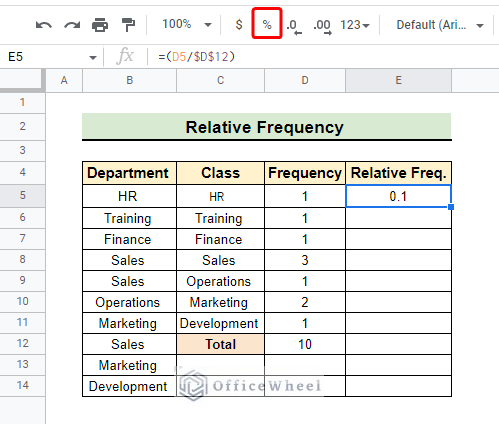This screenshot has width=499, height=424.
Task: Select row 5 header
Action: (22, 195)
